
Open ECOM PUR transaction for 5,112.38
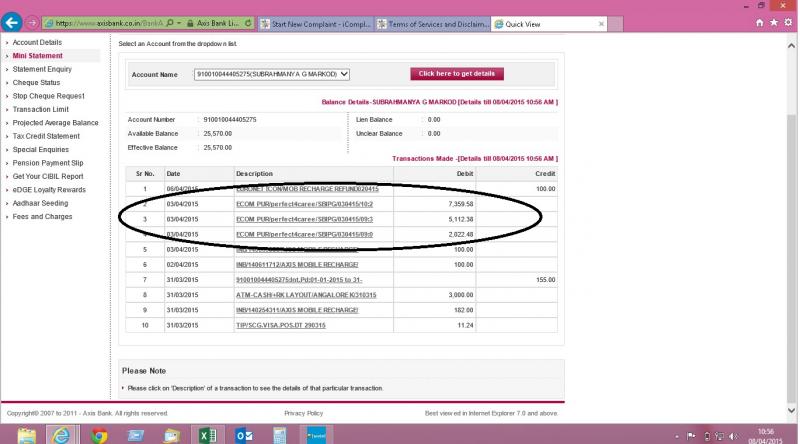coord(304,219)
